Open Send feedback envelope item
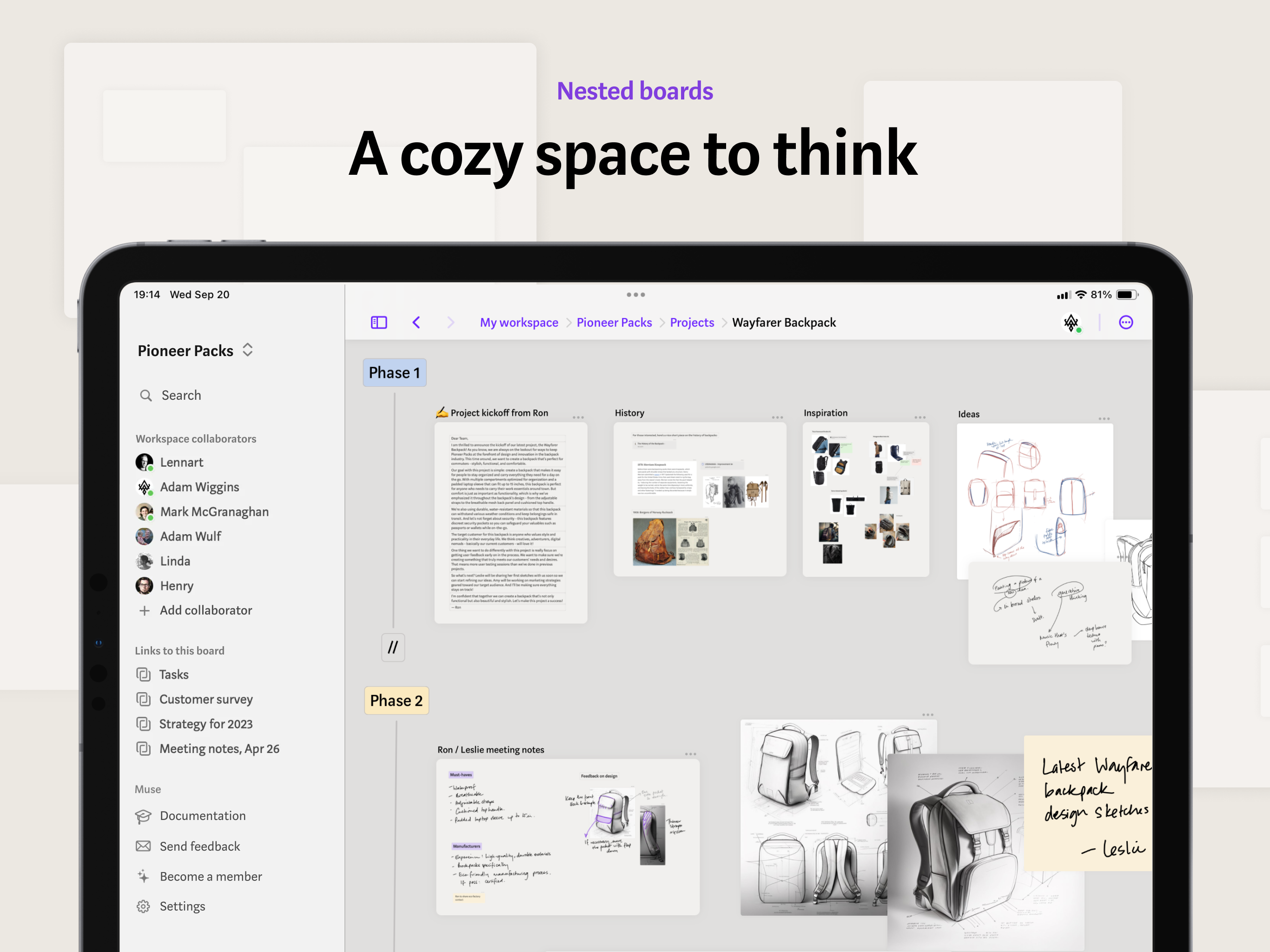 coord(199,846)
